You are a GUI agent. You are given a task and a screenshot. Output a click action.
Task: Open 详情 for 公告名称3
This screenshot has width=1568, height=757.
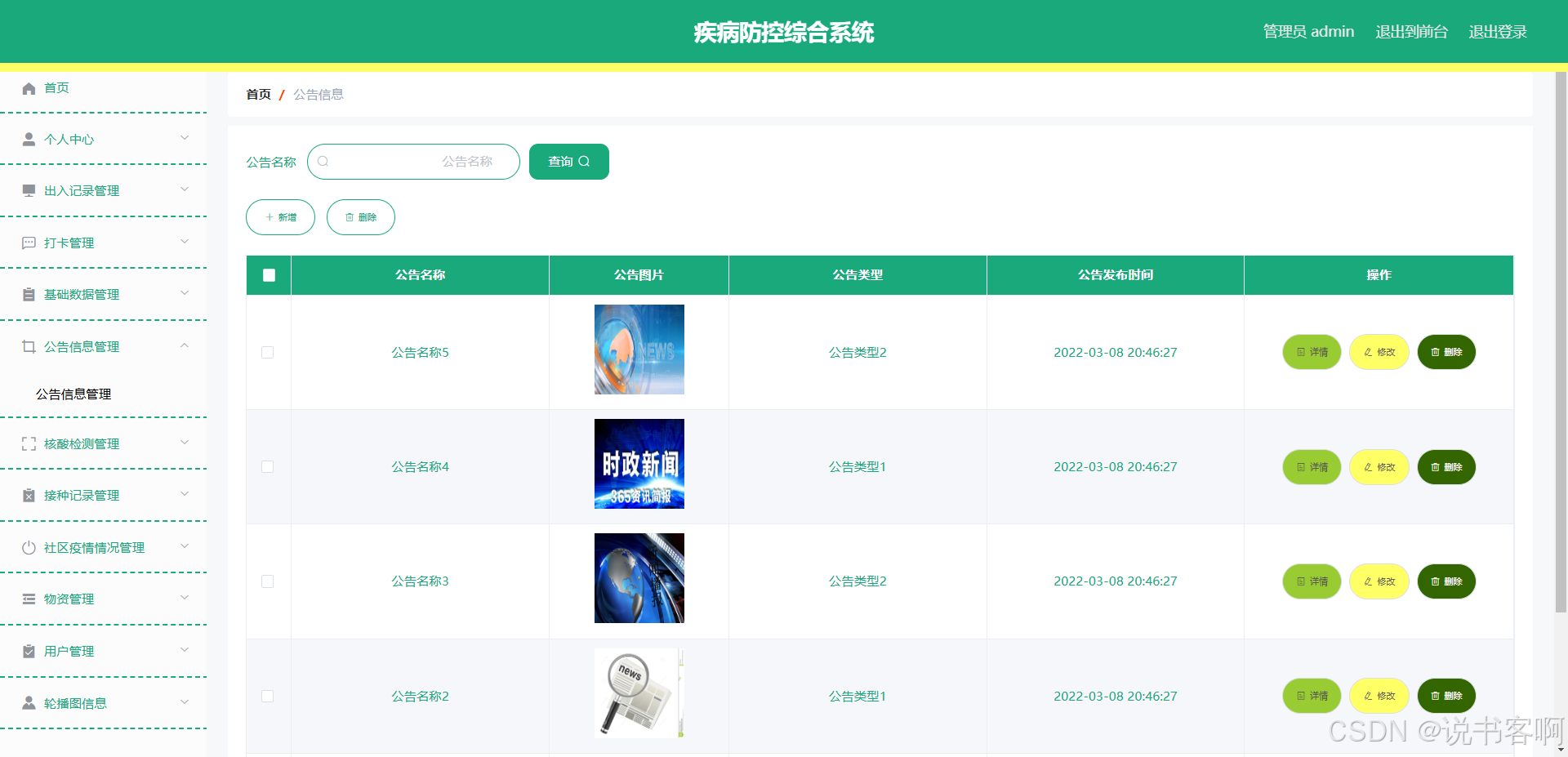click(x=1312, y=581)
